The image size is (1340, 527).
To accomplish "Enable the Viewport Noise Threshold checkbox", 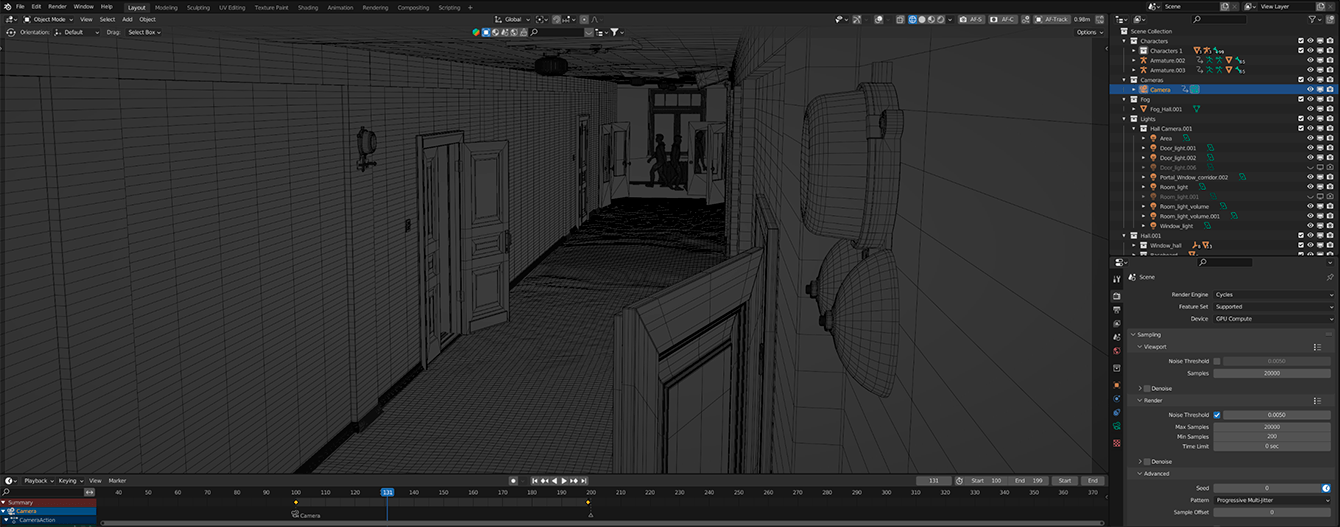I will tap(1216, 361).
